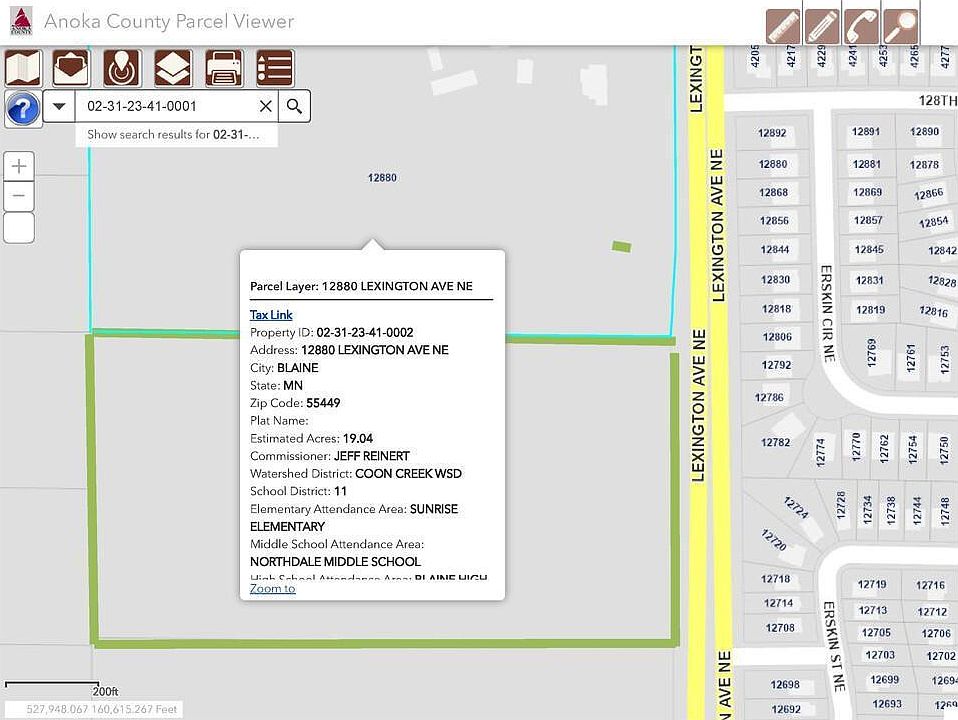958x720 pixels.
Task: Select the Draw pencil tool
Action: pos(822,26)
